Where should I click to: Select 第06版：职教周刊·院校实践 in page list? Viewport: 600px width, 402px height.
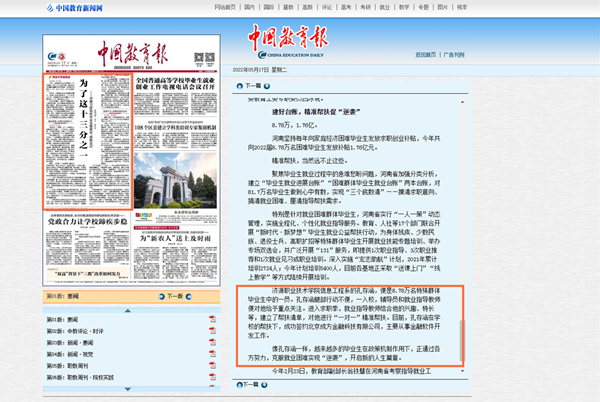coord(80,377)
